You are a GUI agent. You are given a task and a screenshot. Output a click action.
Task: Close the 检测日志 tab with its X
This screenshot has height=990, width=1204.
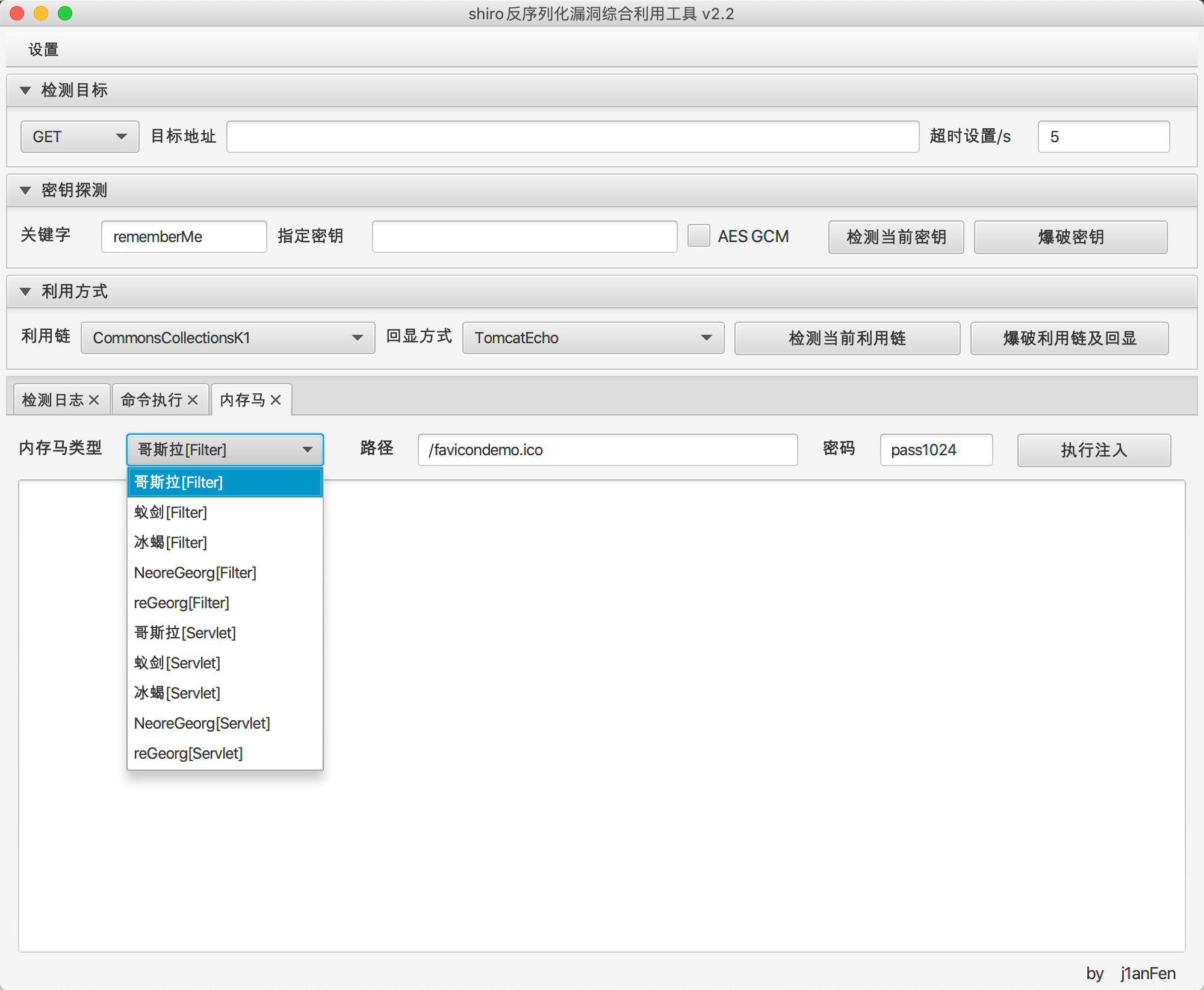[x=94, y=400]
